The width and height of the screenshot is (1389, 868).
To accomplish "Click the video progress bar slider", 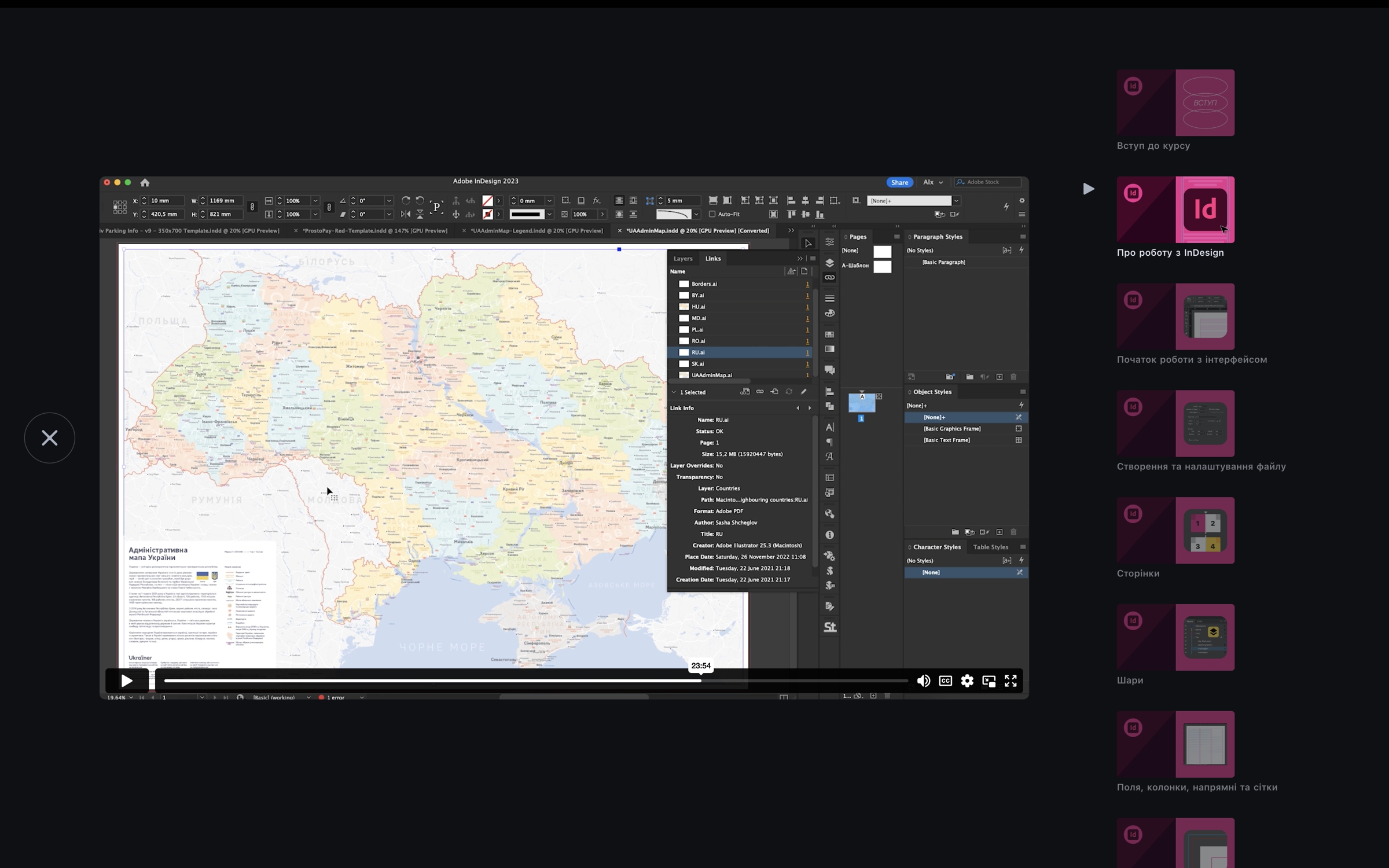I will (x=535, y=681).
